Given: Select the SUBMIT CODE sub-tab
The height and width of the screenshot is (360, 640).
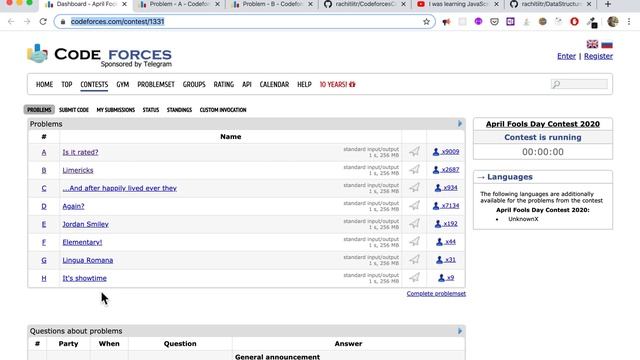Looking at the screenshot, I should [x=74, y=110].
